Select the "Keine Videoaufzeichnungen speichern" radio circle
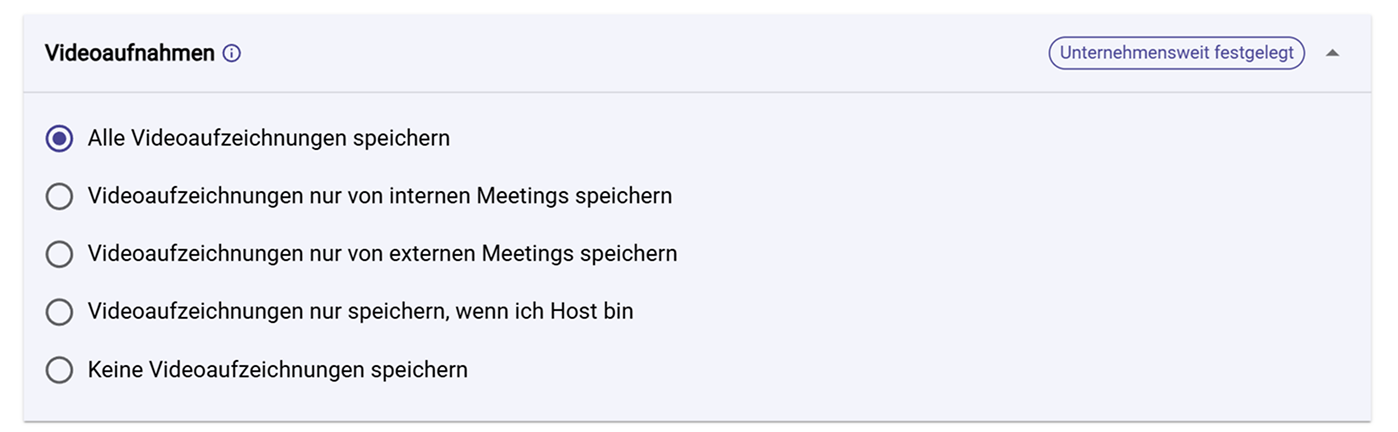1398x432 pixels. click(x=60, y=371)
